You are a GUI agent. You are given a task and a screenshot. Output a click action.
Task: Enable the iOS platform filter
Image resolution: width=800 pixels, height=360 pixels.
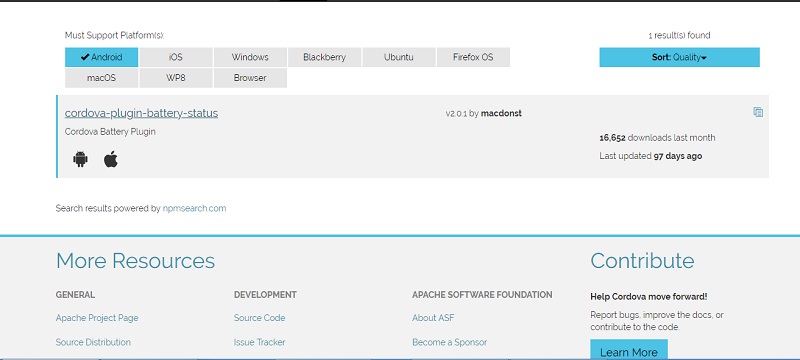tap(176, 57)
